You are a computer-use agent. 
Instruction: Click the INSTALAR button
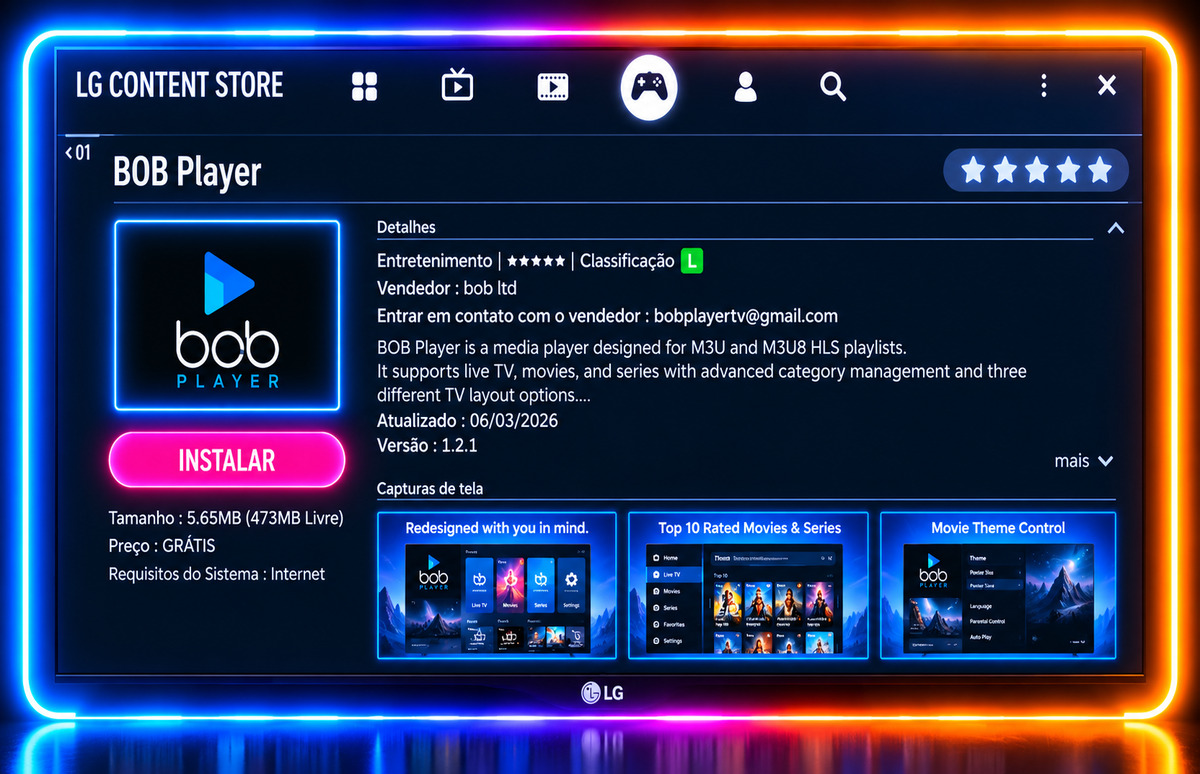227,460
